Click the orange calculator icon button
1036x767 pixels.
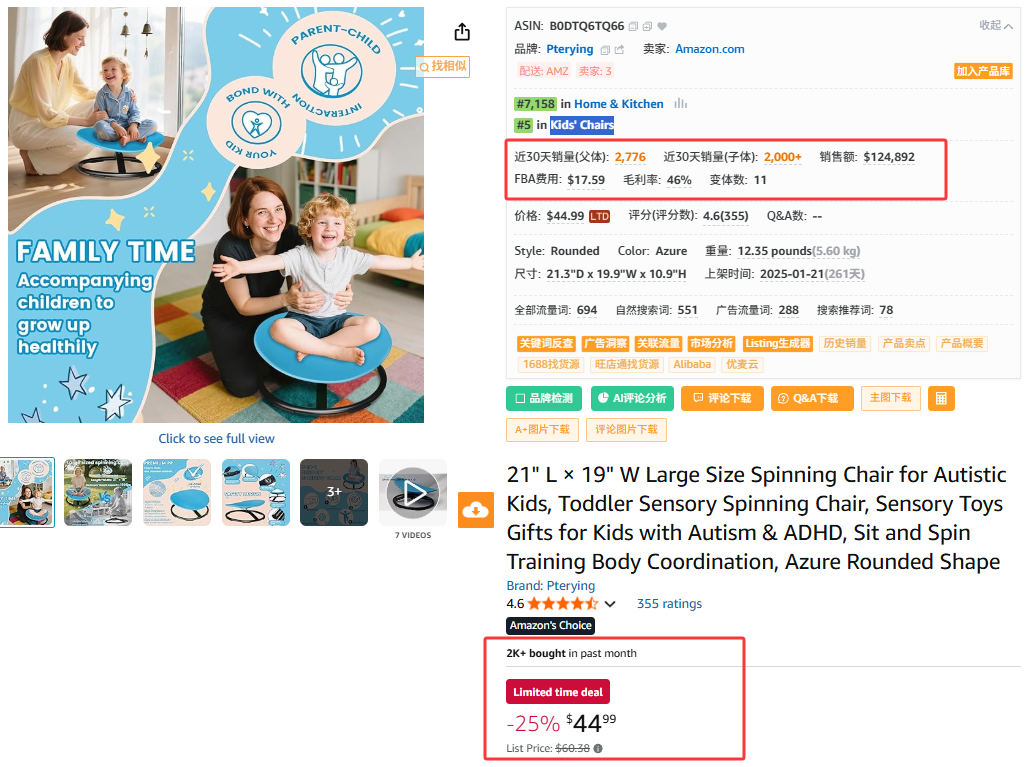click(940, 398)
